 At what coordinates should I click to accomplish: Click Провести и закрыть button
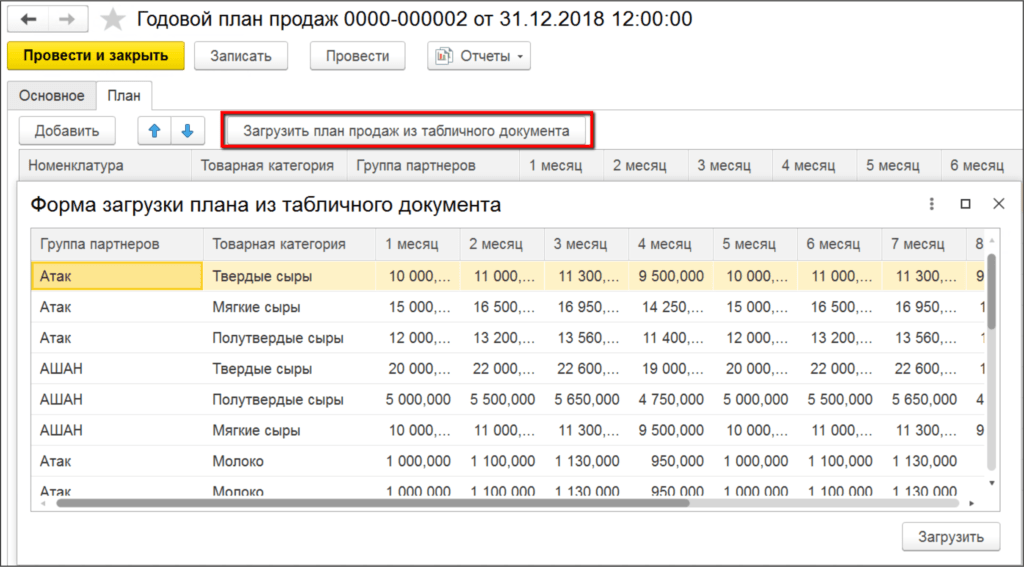point(96,56)
